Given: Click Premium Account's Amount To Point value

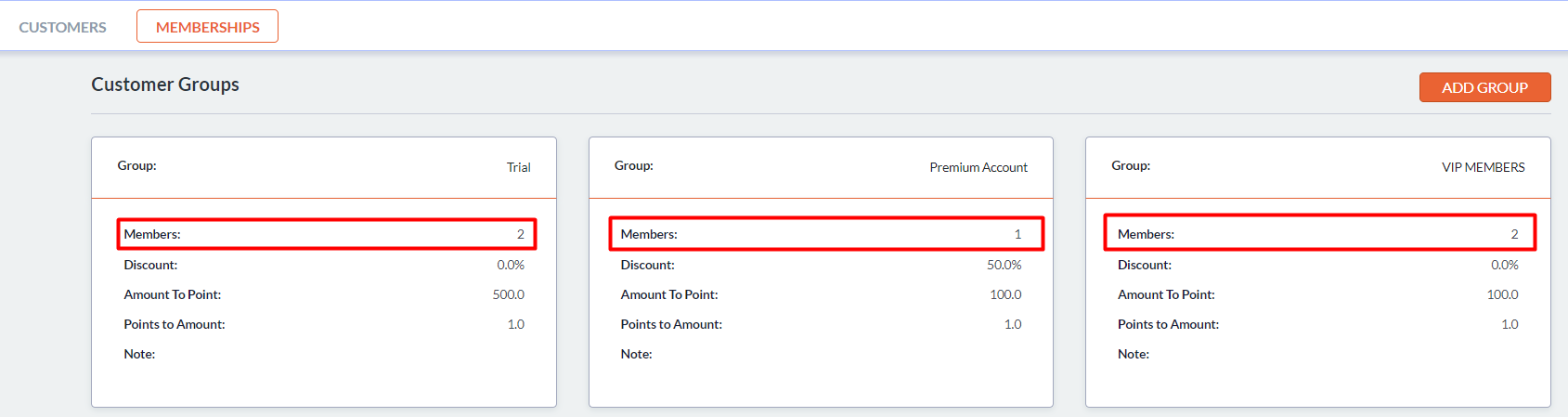Looking at the screenshot, I should tap(1005, 294).
